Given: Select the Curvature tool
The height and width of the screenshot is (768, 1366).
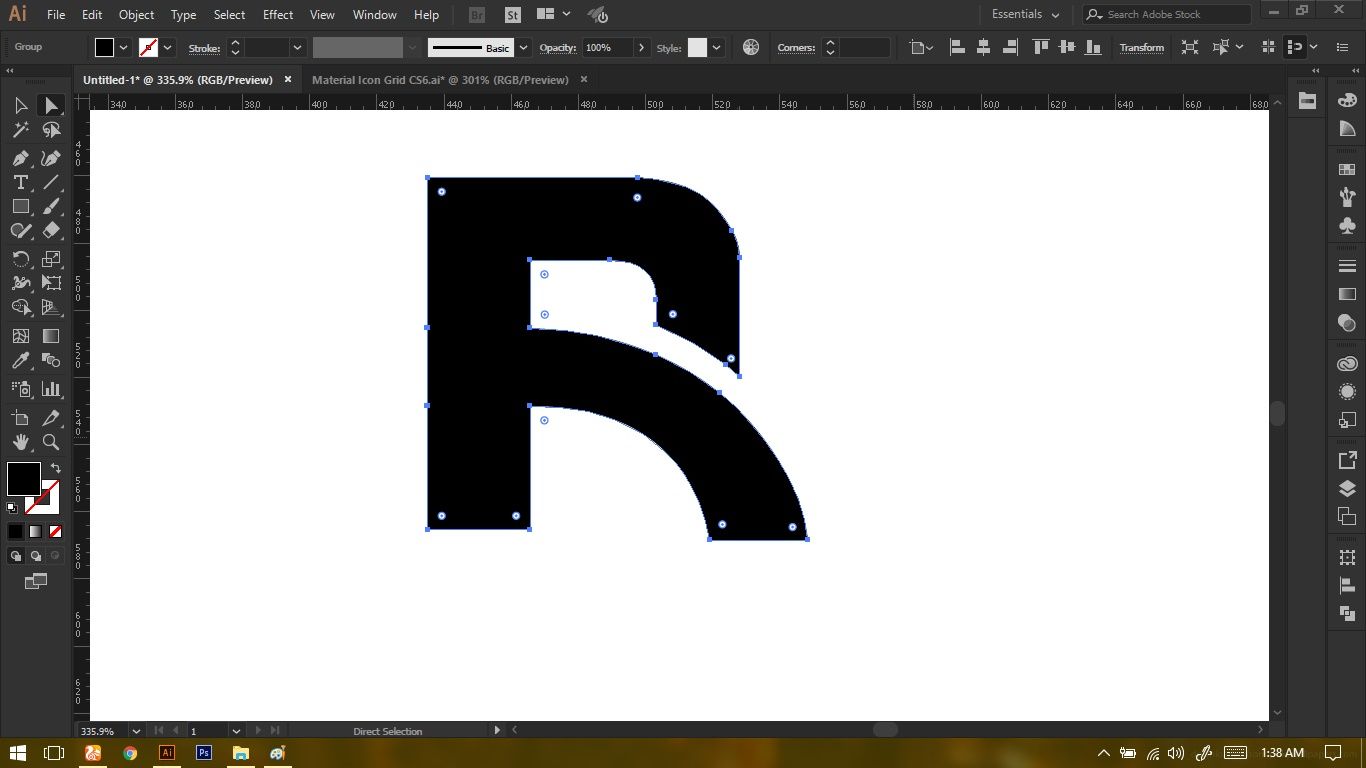Looking at the screenshot, I should click(51, 158).
